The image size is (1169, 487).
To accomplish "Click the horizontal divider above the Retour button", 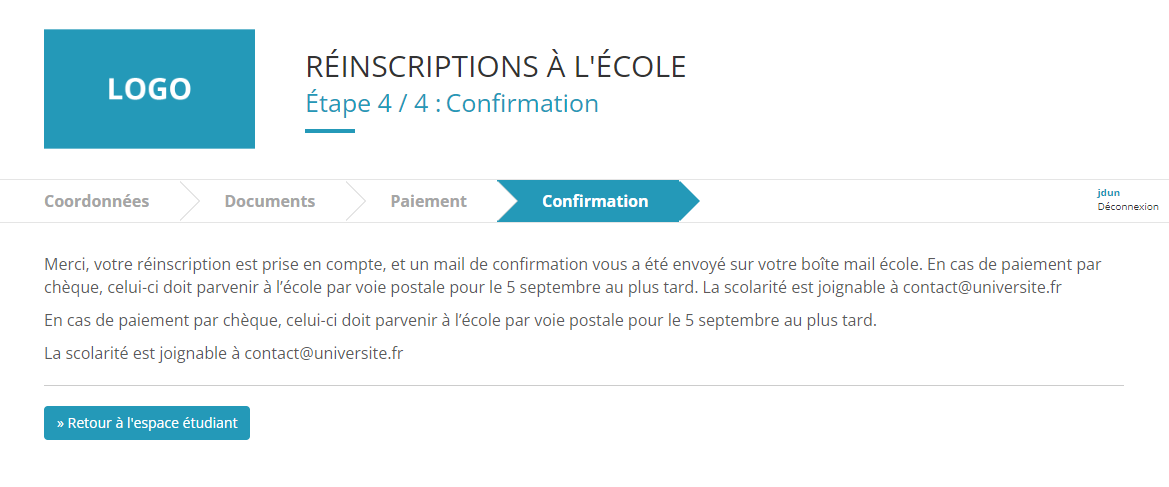I will click(x=583, y=385).
